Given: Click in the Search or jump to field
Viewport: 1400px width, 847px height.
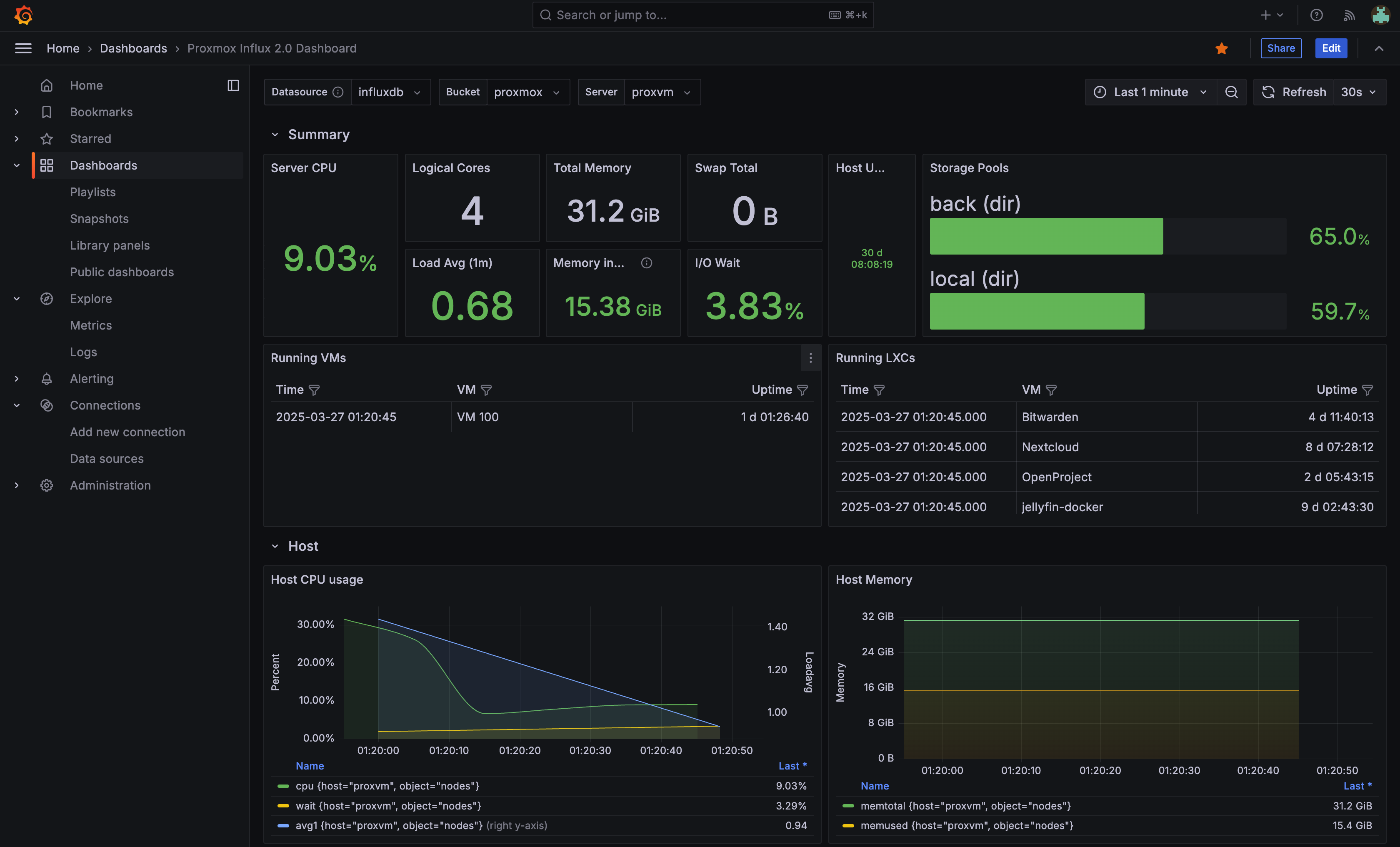Looking at the screenshot, I should coord(703,15).
